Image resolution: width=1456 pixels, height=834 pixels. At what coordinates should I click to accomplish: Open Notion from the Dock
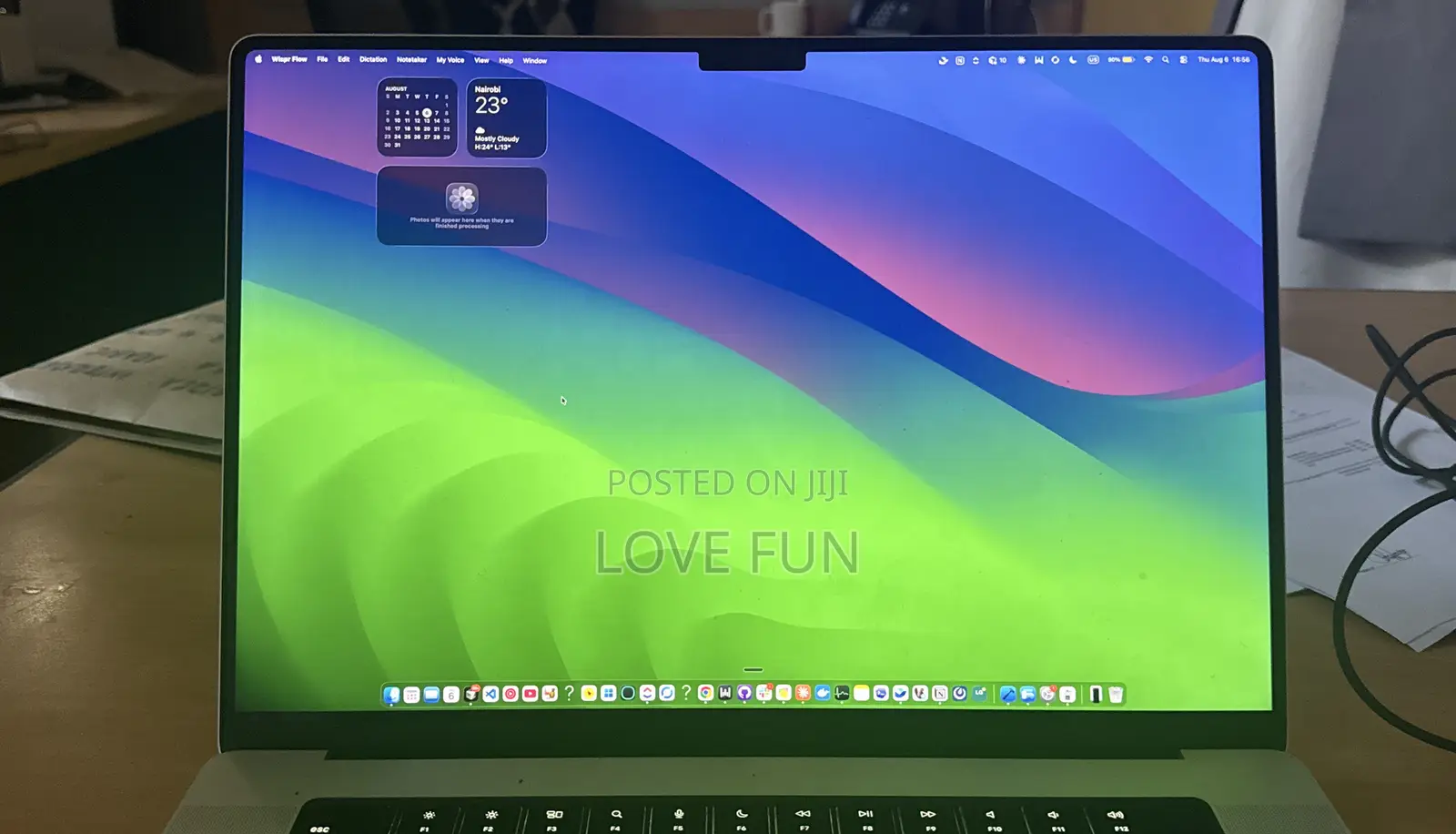click(940, 694)
